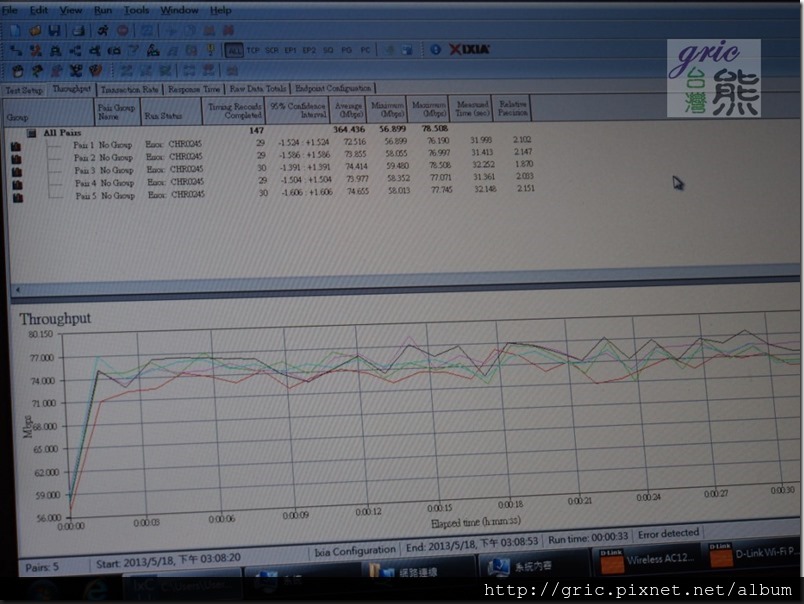804x604 pixels.
Task: Select the Pair 1 row
Action: (272, 143)
